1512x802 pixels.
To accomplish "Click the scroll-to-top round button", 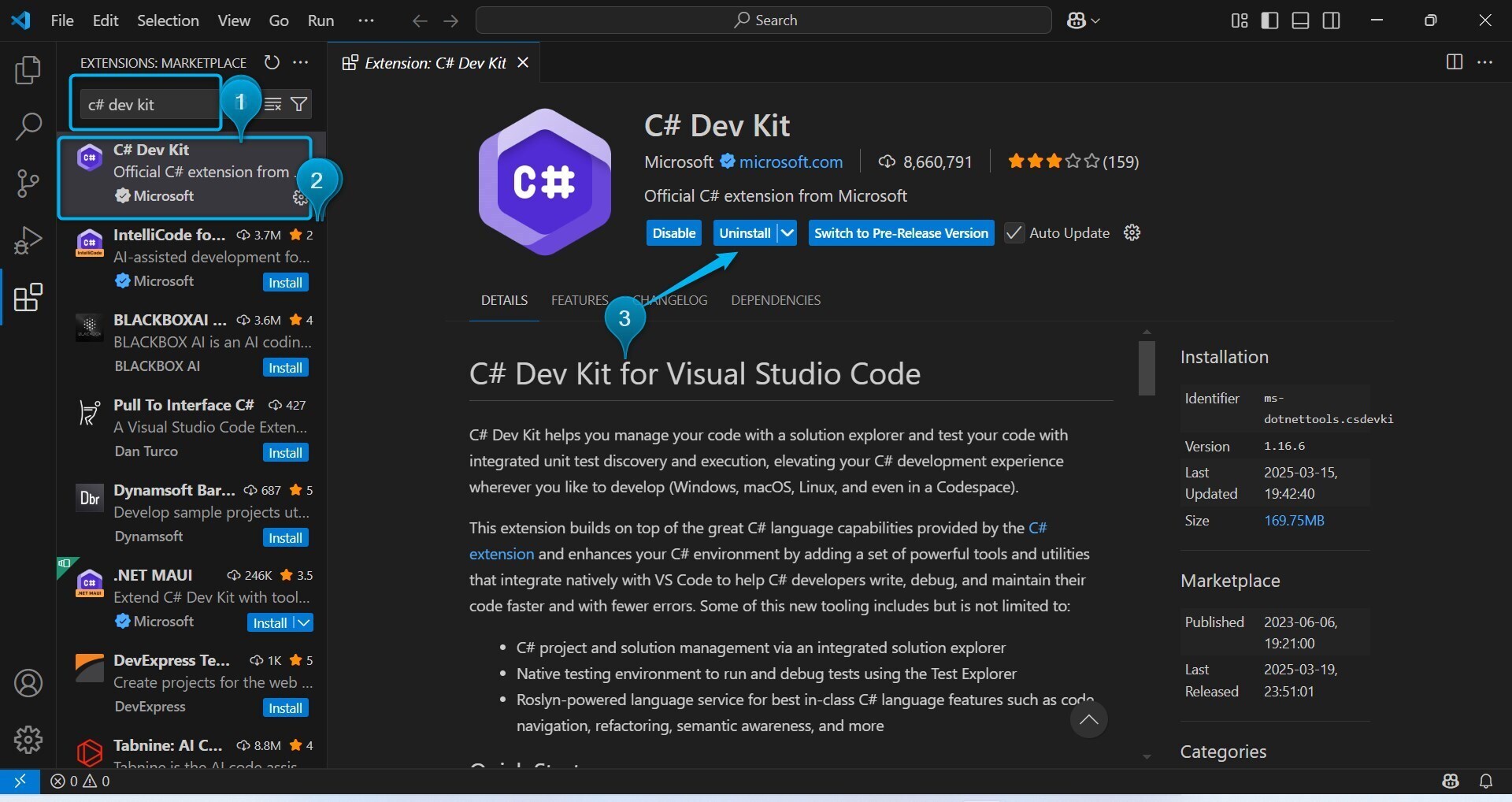I will coord(1089,718).
